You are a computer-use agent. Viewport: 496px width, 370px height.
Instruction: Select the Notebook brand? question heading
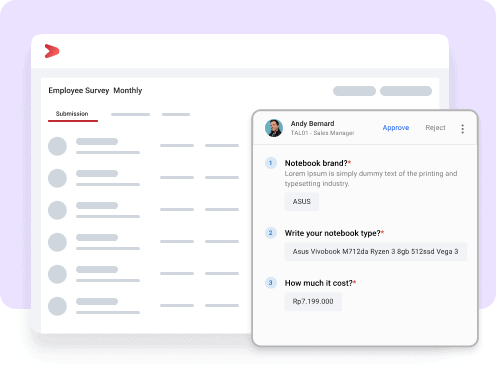pos(318,163)
